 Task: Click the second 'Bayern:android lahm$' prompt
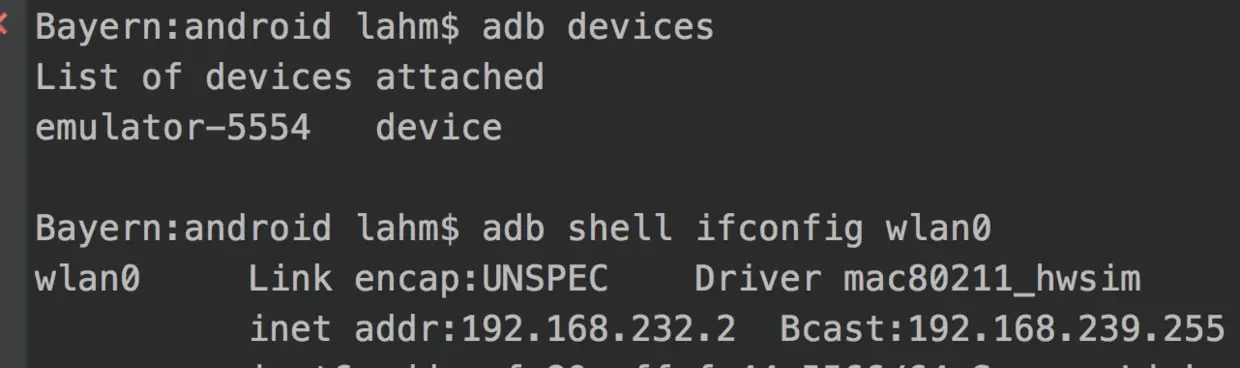248,229
